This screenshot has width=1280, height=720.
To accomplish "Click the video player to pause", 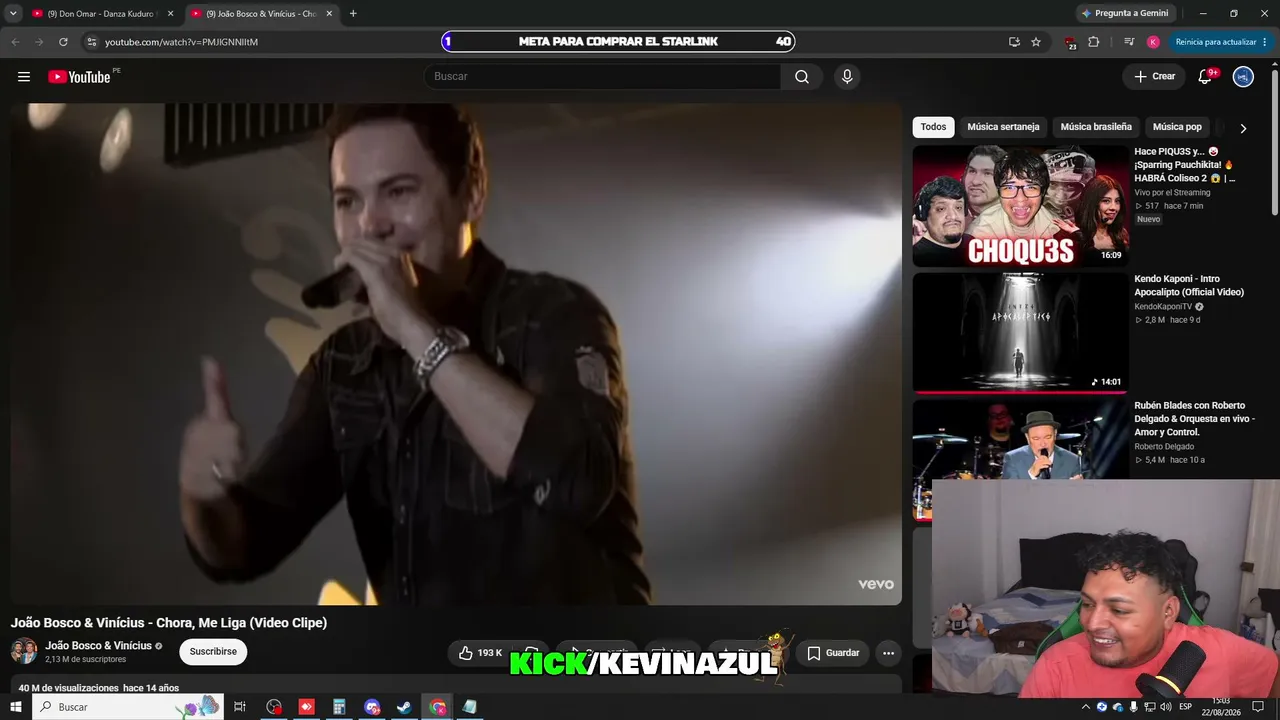I will tap(456, 354).
